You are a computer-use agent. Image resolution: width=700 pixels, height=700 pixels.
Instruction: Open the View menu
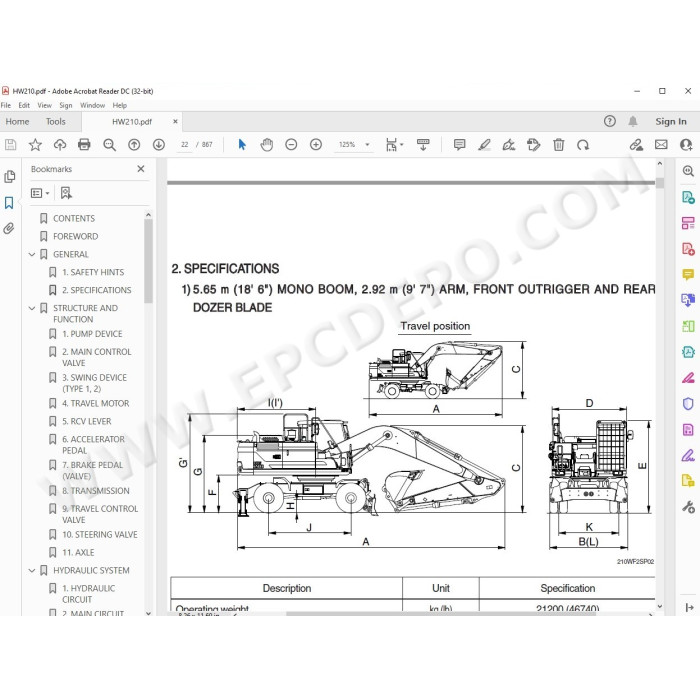[44, 105]
